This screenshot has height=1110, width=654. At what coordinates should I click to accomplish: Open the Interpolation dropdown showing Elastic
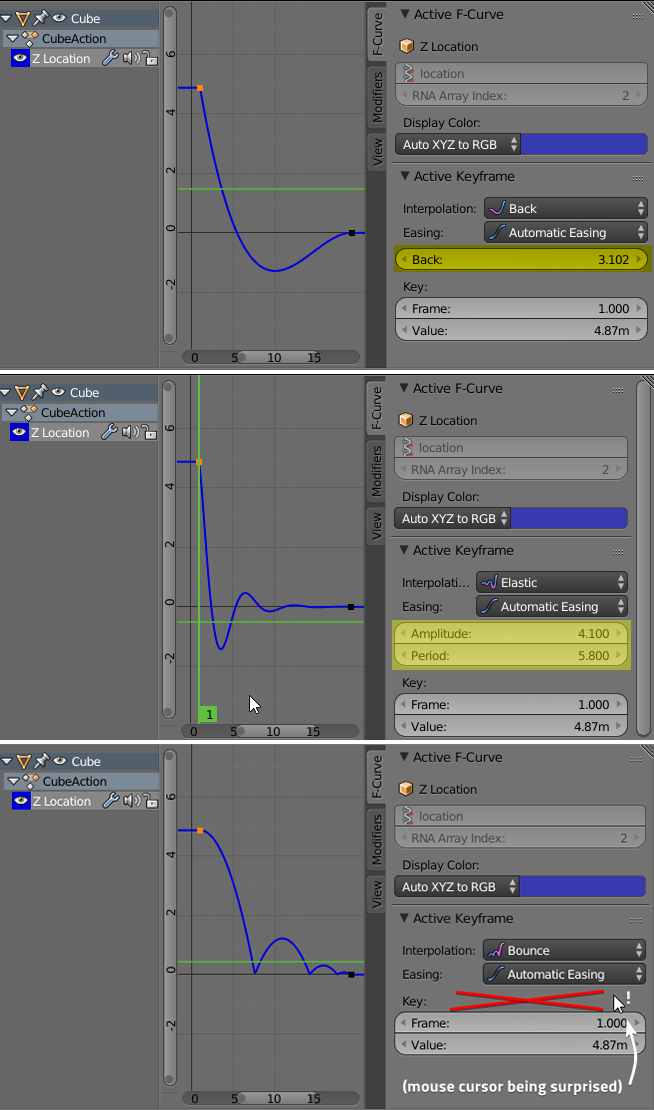pyautogui.click(x=551, y=583)
